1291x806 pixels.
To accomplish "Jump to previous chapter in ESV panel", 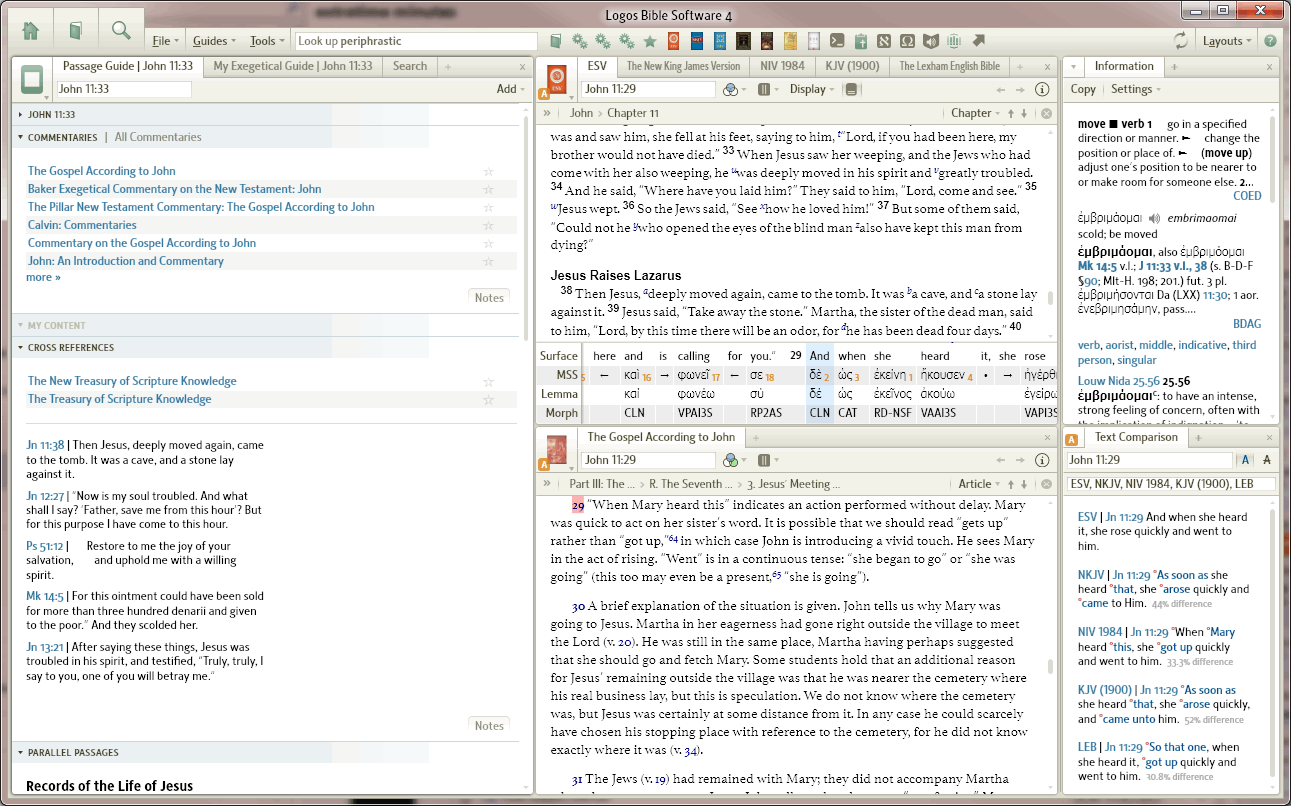I will [x=1011, y=113].
